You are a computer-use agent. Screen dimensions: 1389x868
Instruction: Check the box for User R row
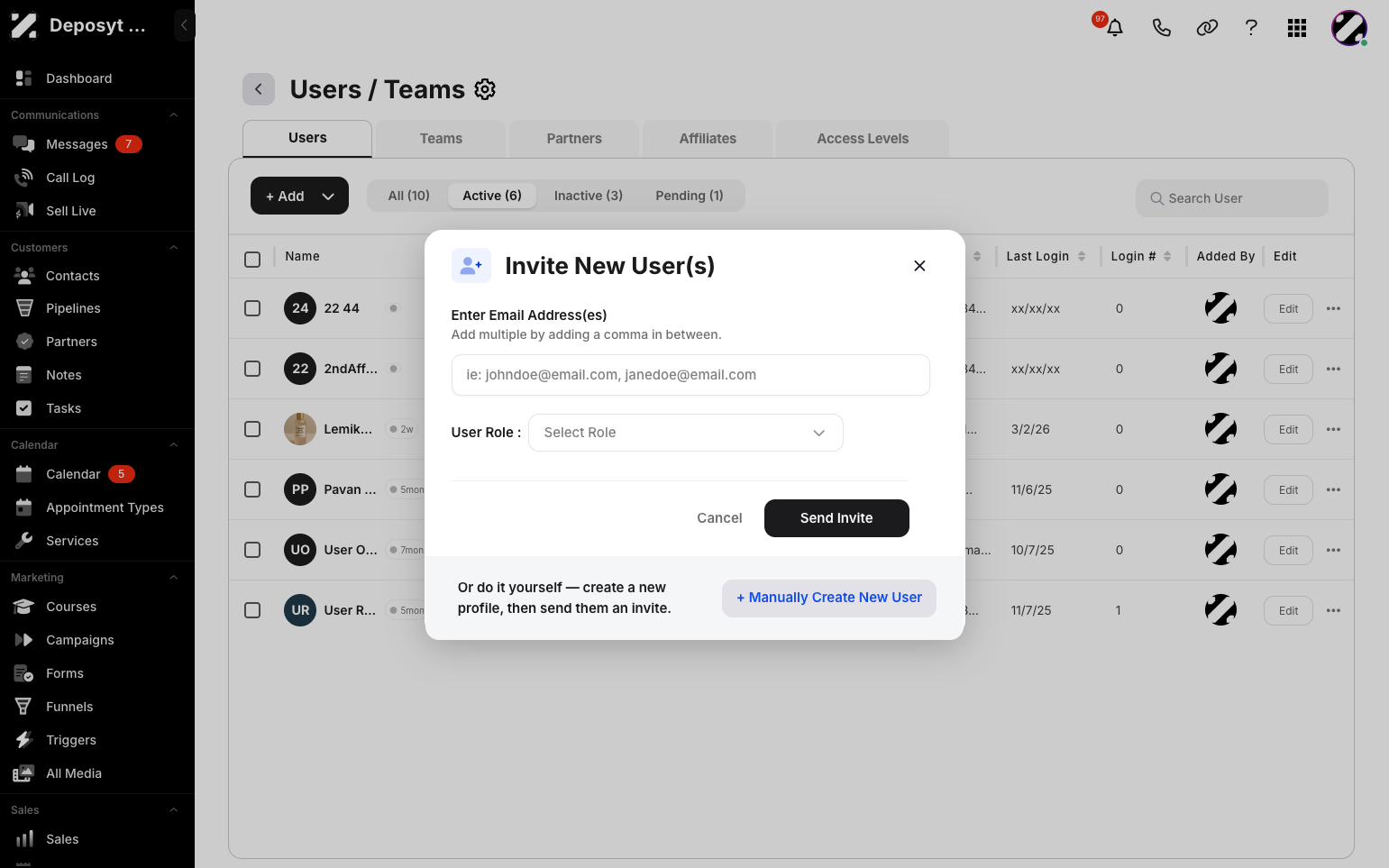pyautogui.click(x=252, y=610)
